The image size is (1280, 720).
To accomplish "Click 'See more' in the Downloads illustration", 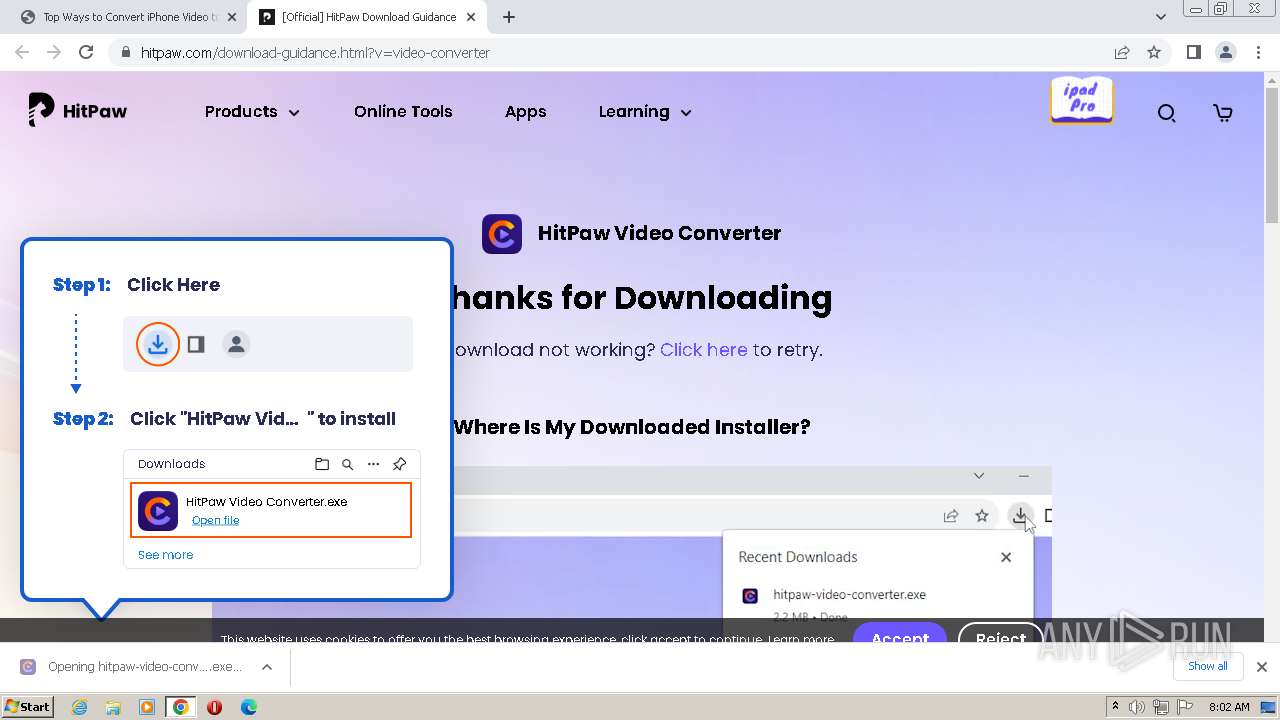I will pos(165,555).
